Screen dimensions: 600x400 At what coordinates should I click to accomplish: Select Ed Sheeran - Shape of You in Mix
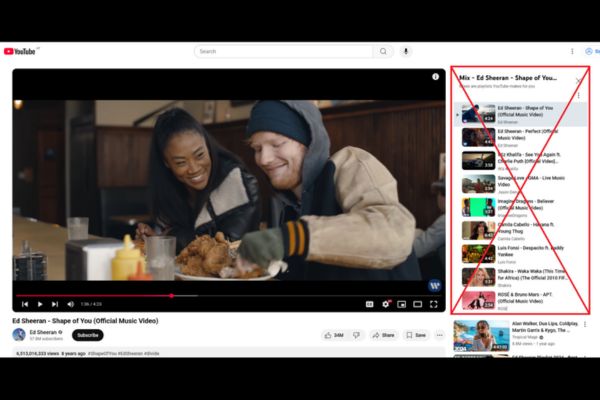[520, 114]
